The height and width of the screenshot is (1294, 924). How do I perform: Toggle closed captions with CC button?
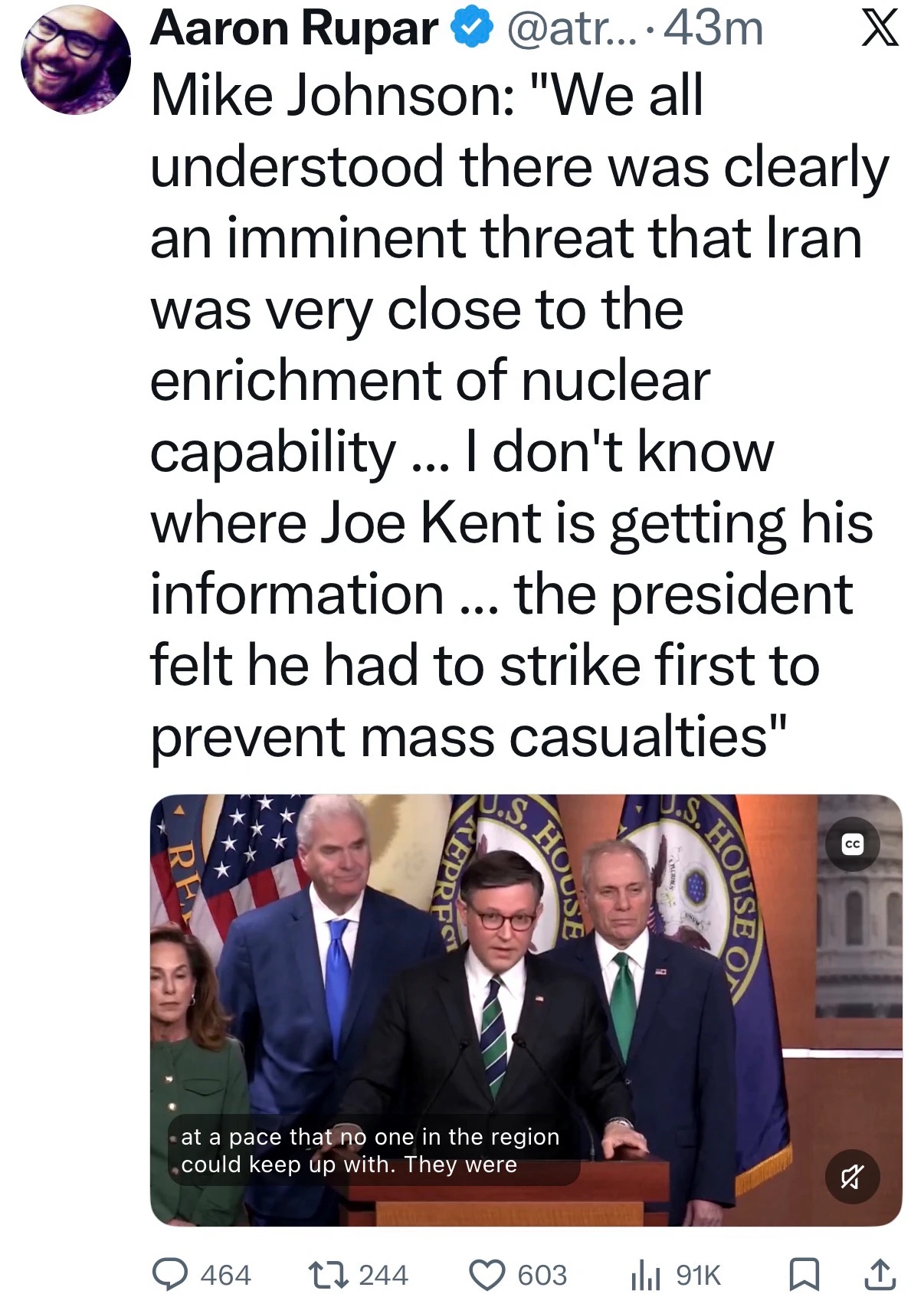point(852,844)
